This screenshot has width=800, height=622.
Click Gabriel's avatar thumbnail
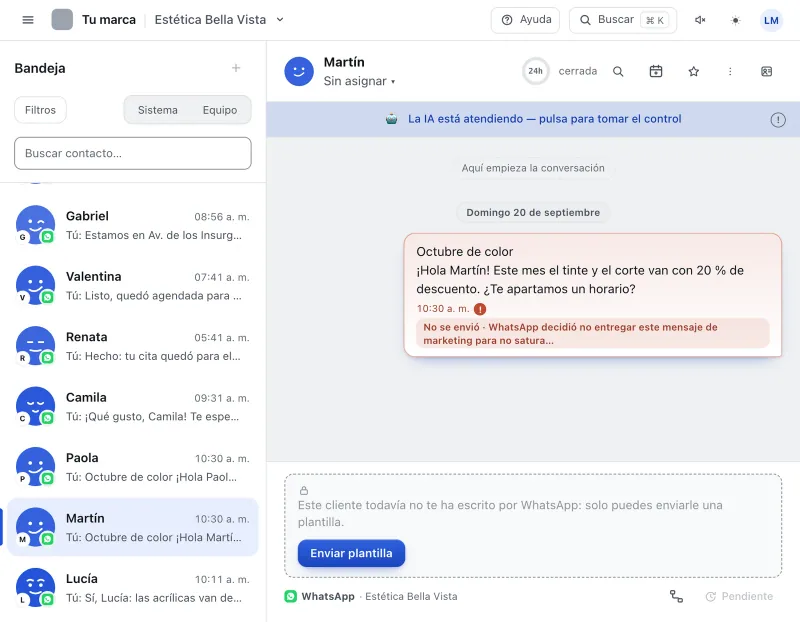tap(35, 225)
